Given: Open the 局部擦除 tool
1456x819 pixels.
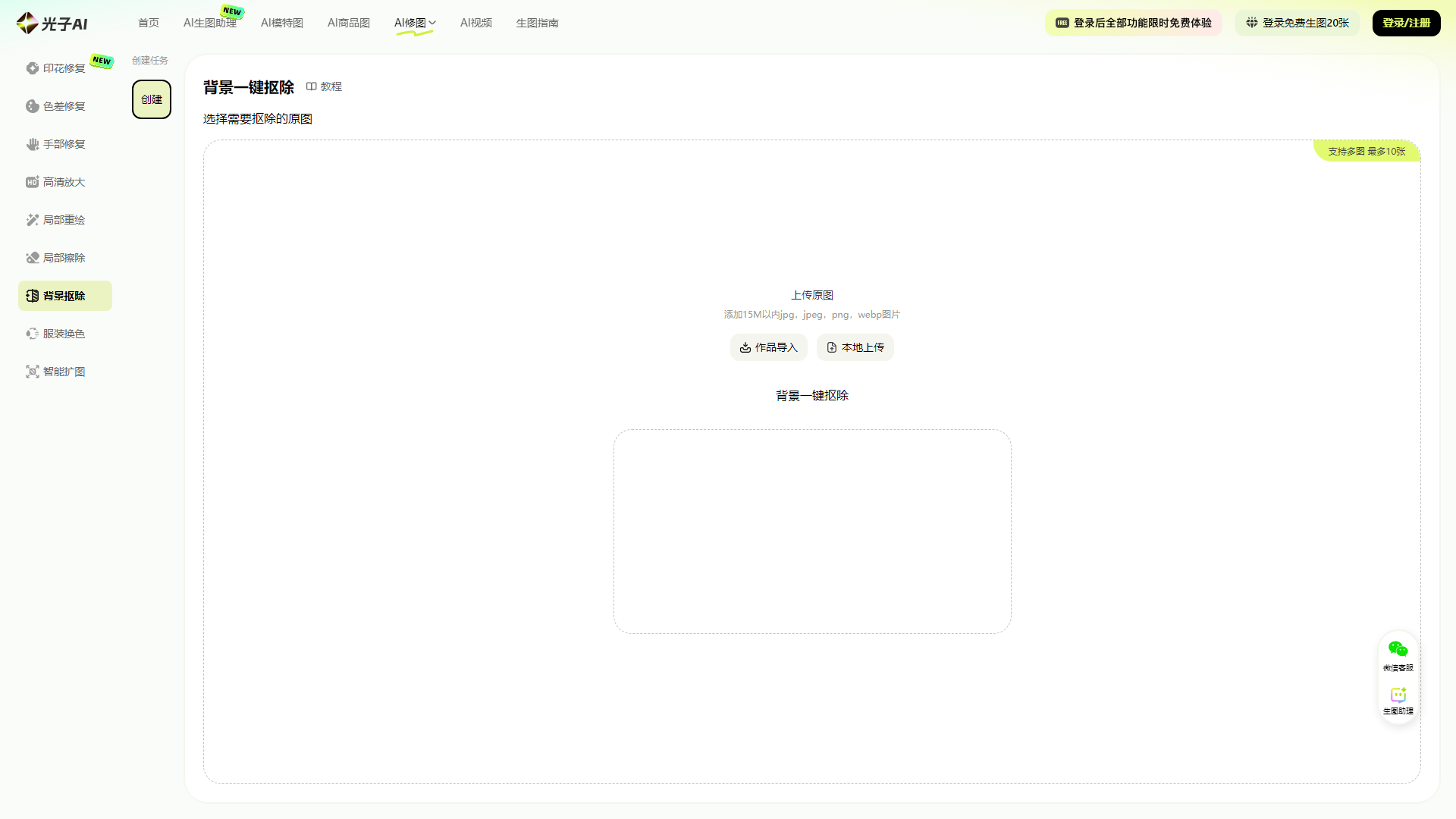Looking at the screenshot, I should click(x=64, y=258).
